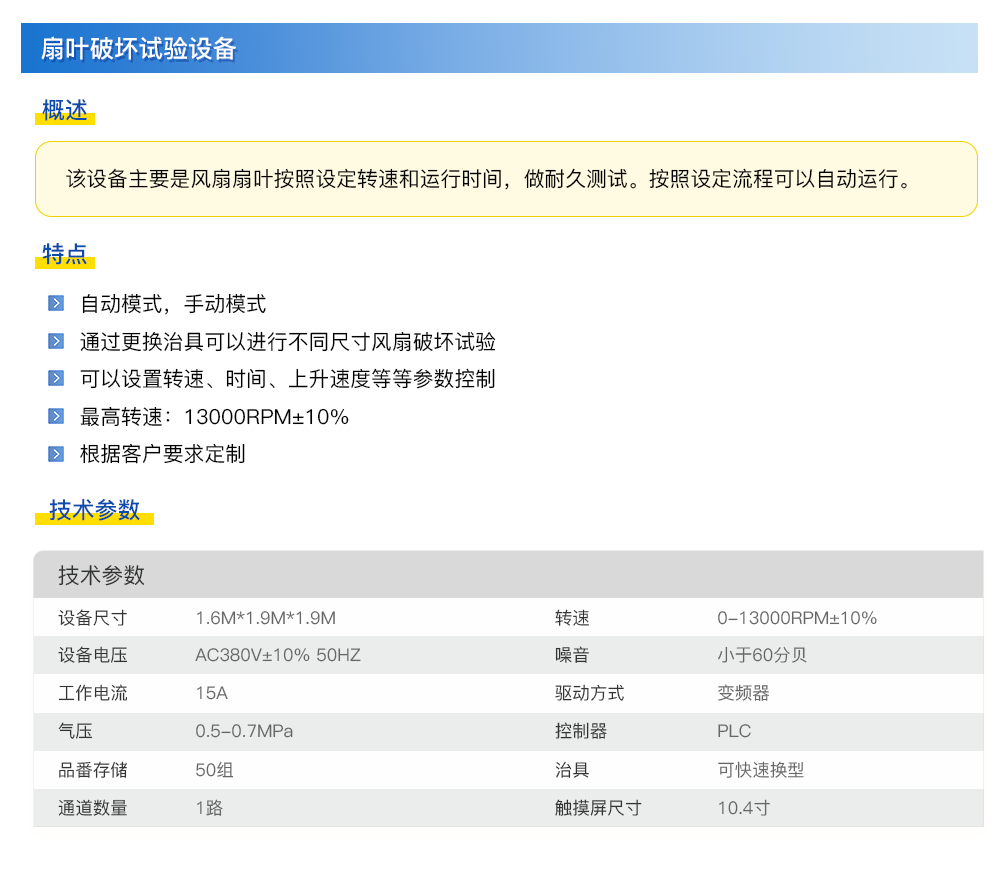Click the feature line 通过更换治具可以进行不同尺寸风扇破坏试验
1000x889 pixels.
click(288, 342)
